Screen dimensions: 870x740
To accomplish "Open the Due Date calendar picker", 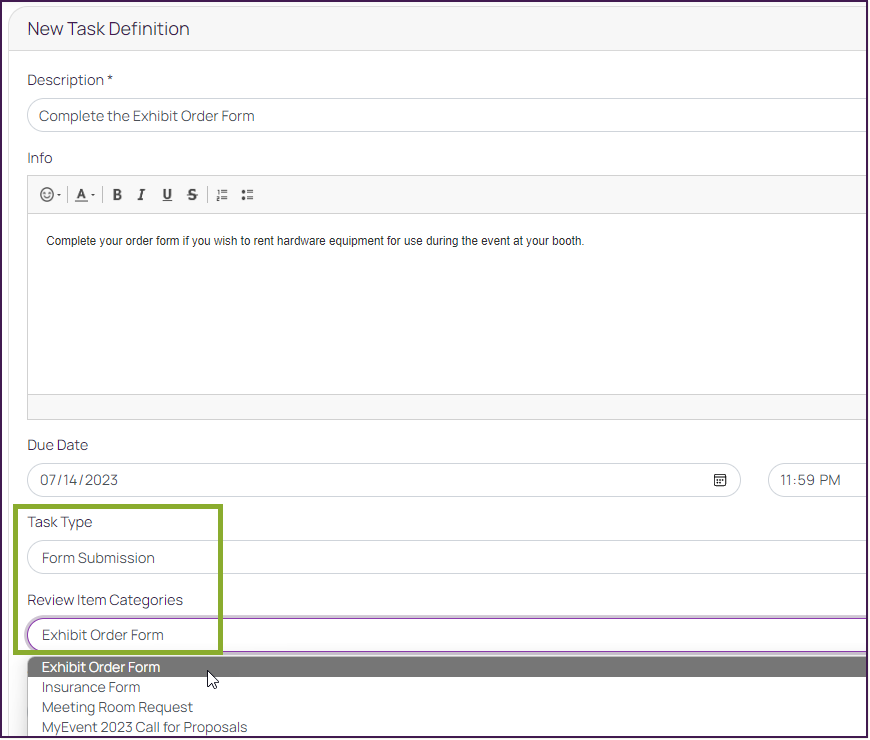I will [x=720, y=480].
